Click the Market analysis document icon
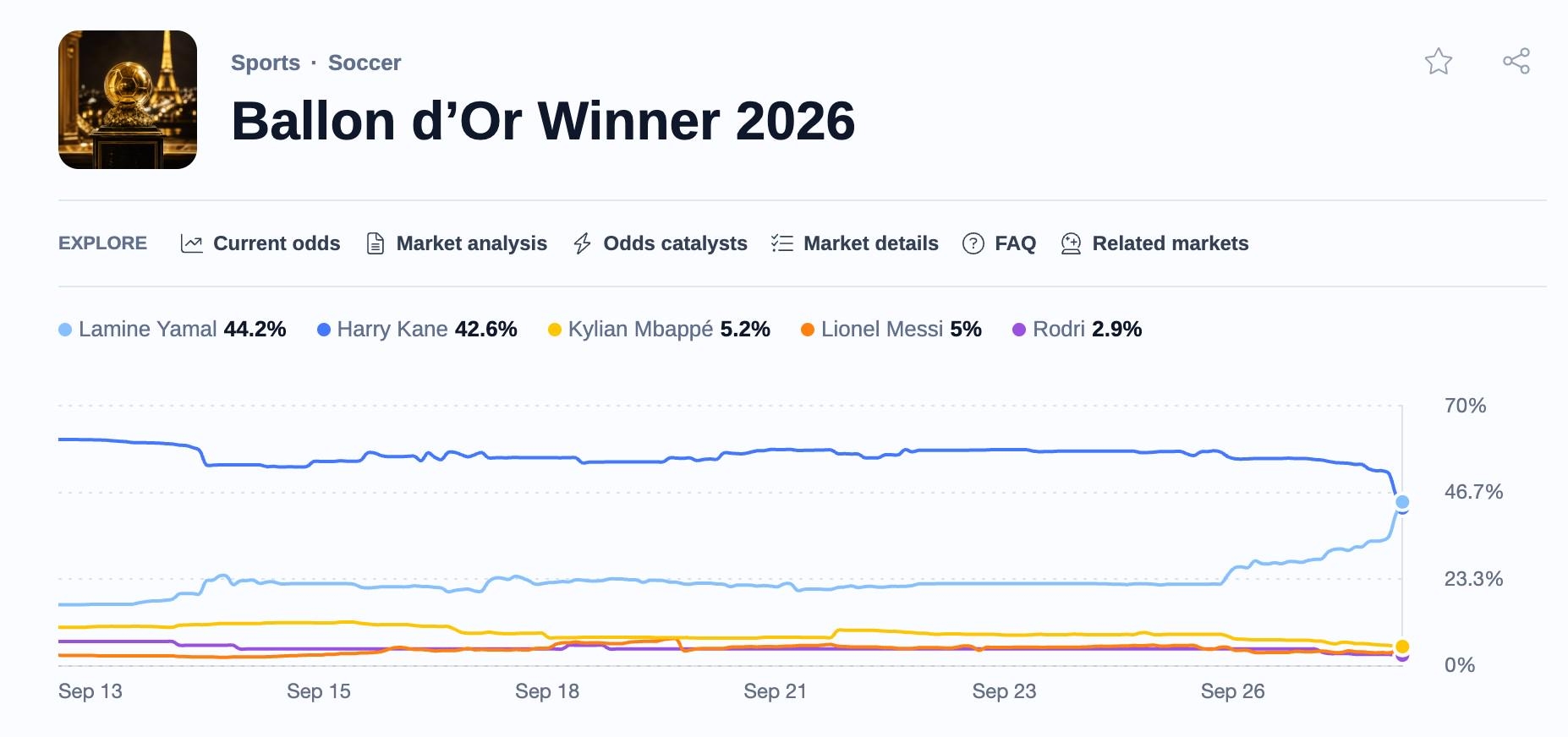This screenshot has height=737, width=1568. (376, 243)
